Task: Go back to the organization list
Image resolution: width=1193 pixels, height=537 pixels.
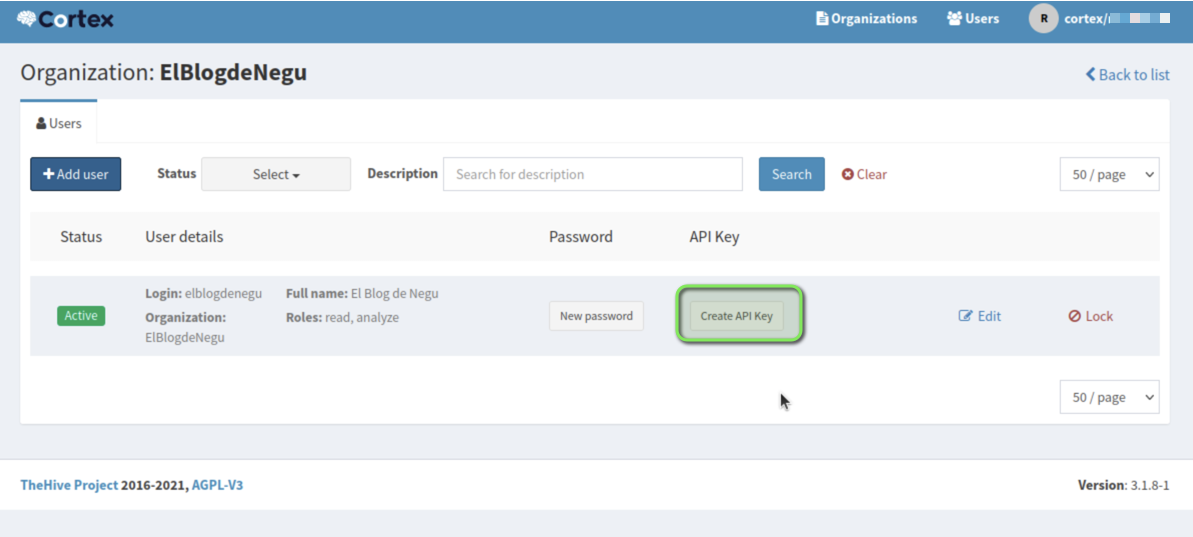Action: (1127, 75)
